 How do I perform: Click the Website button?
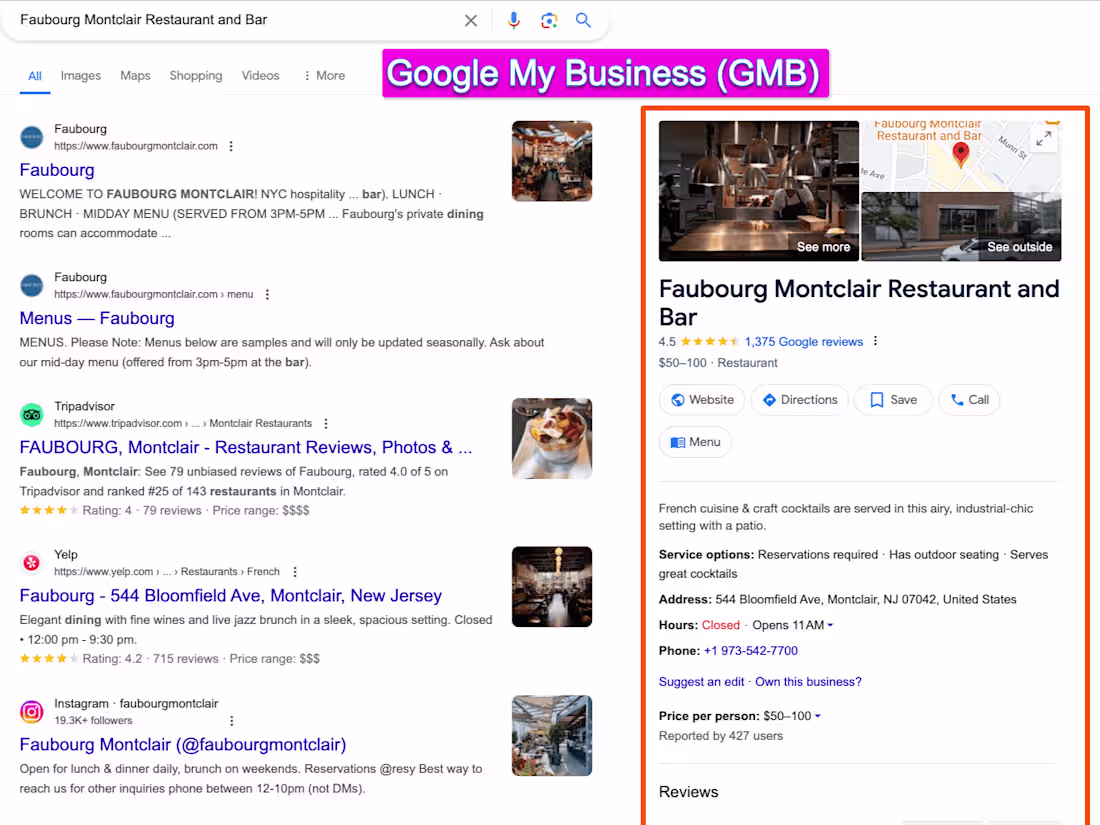(x=701, y=399)
